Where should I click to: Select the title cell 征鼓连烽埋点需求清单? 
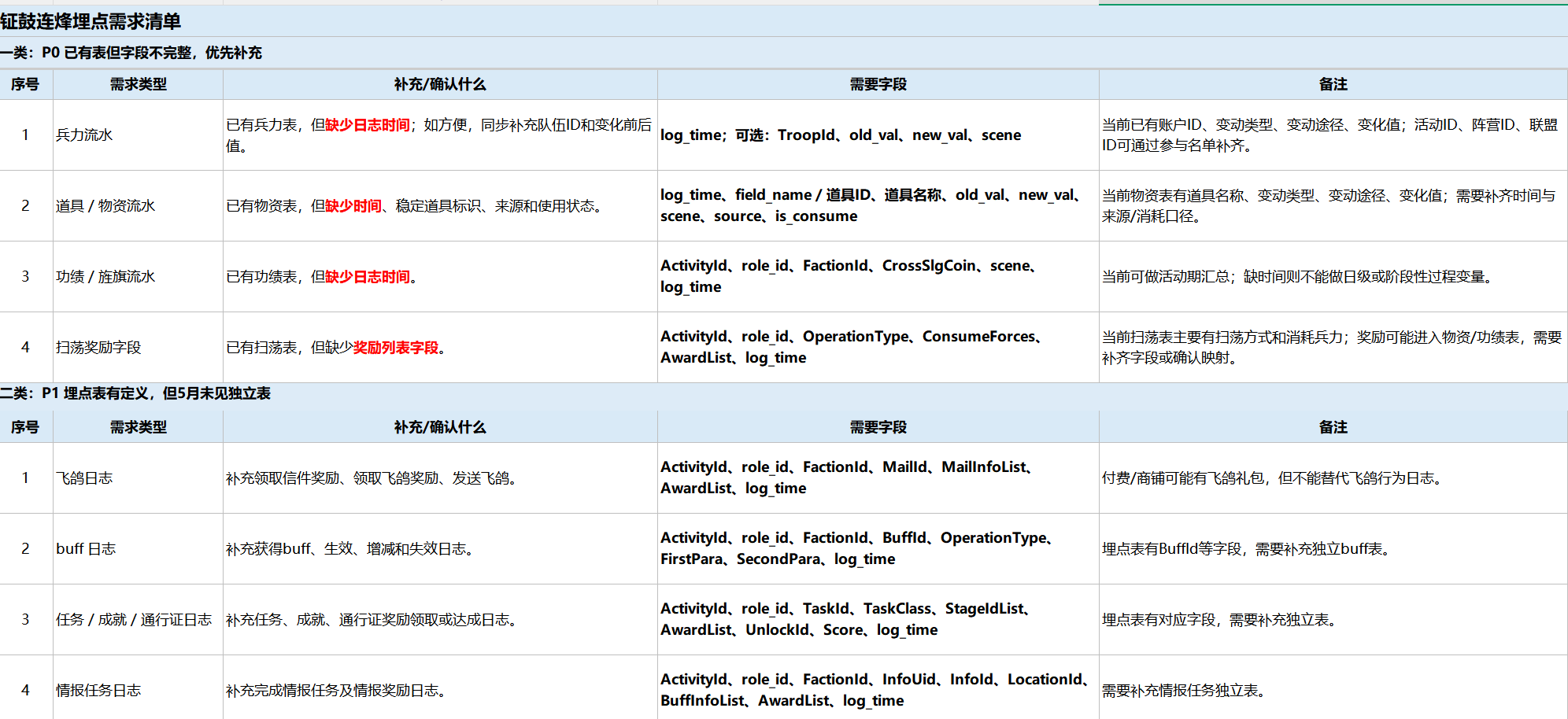(x=784, y=21)
